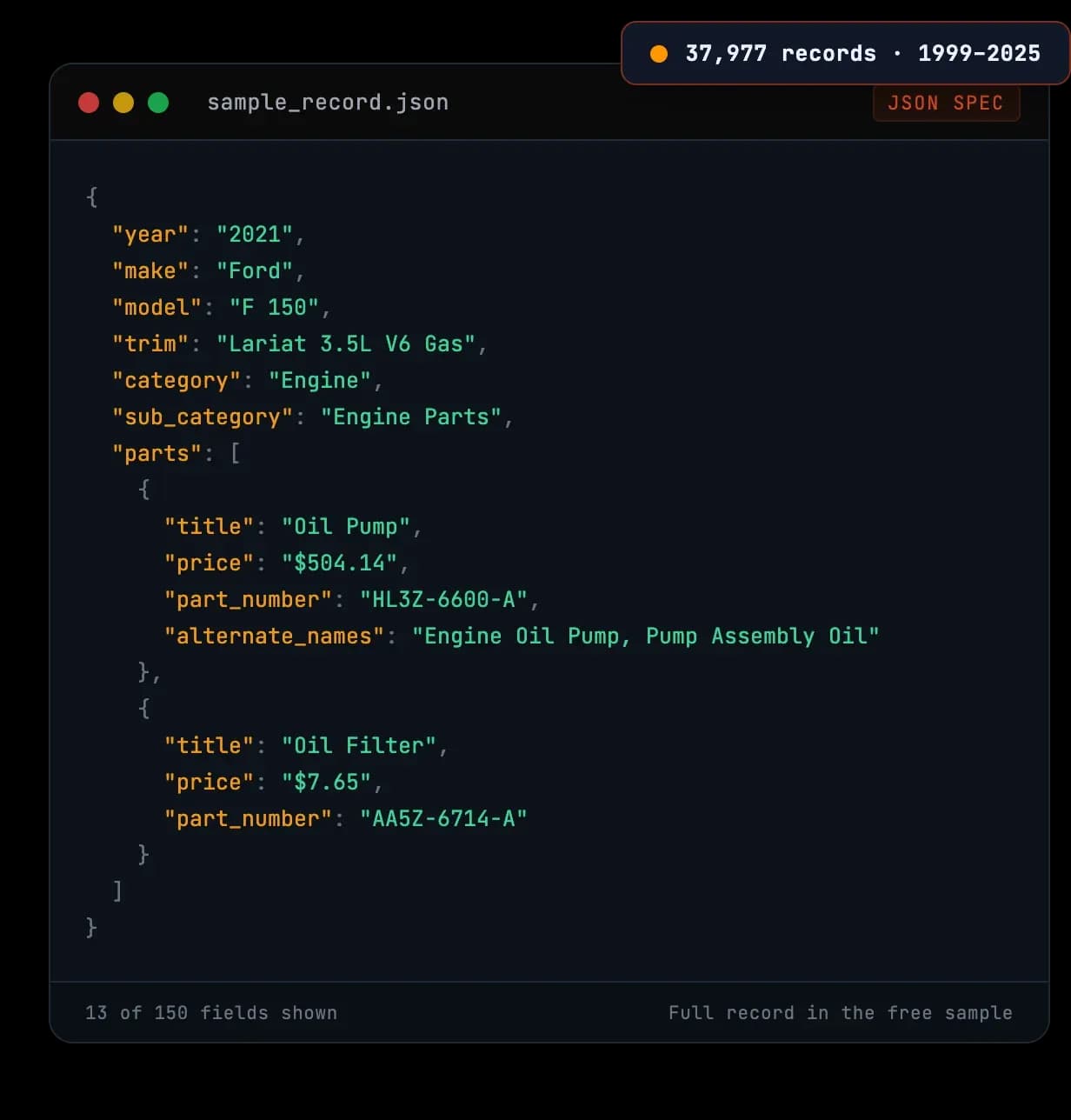Image resolution: width=1071 pixels, height=1120 pixels.
Task: Click the "$504.14" price value
Action: coord(340,563)
